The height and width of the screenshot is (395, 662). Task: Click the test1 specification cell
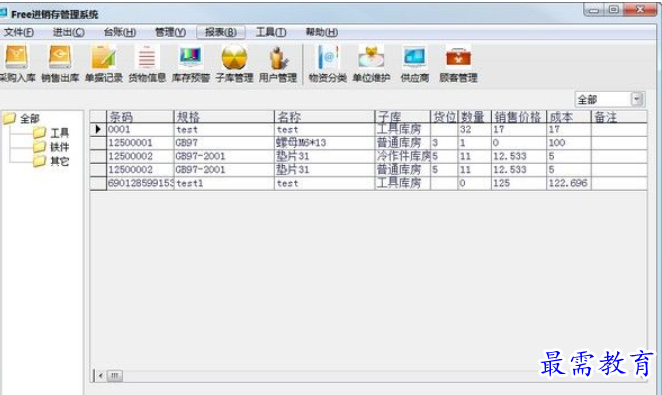224,184
